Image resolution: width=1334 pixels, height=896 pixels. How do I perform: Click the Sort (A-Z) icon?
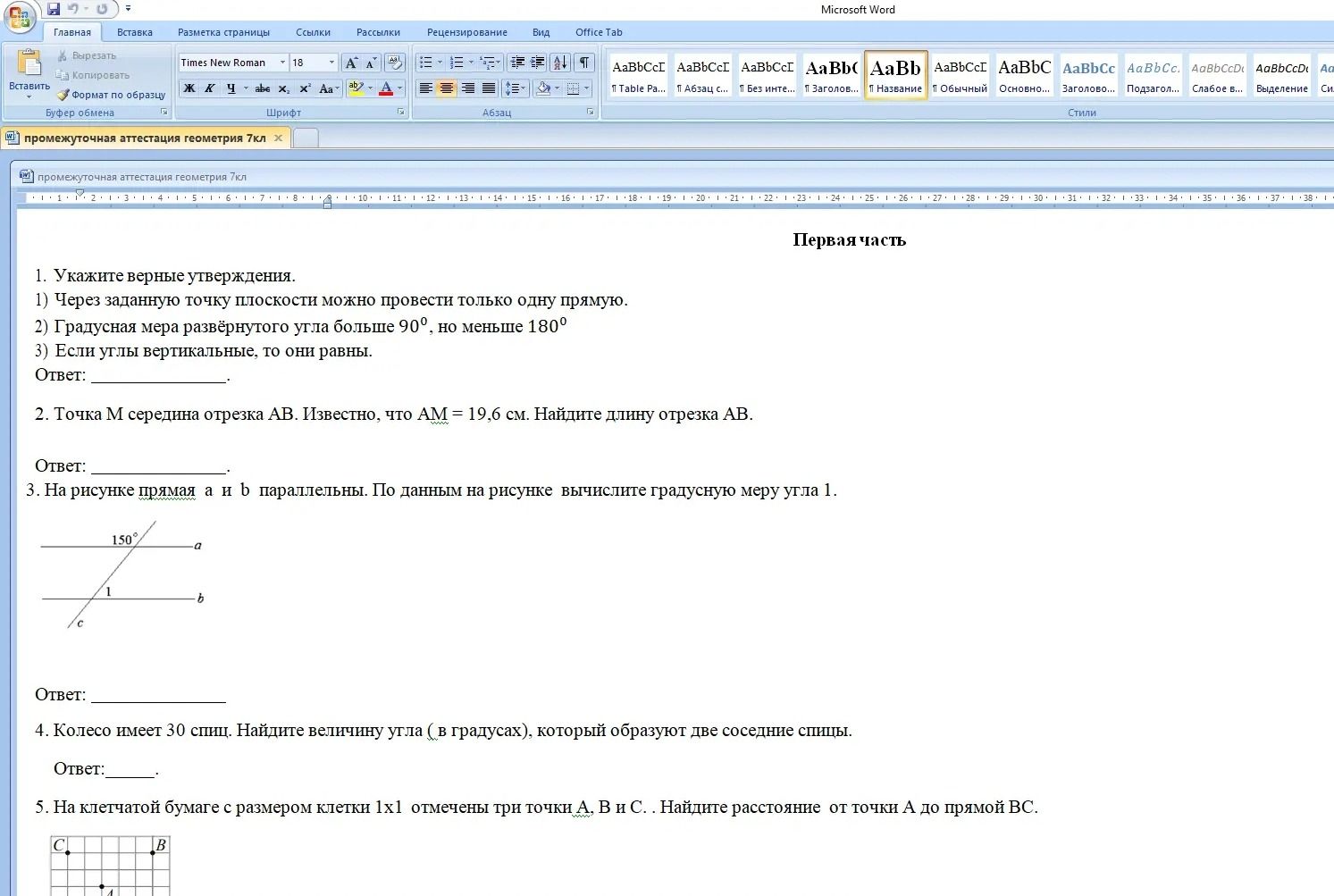click(560, 63)
